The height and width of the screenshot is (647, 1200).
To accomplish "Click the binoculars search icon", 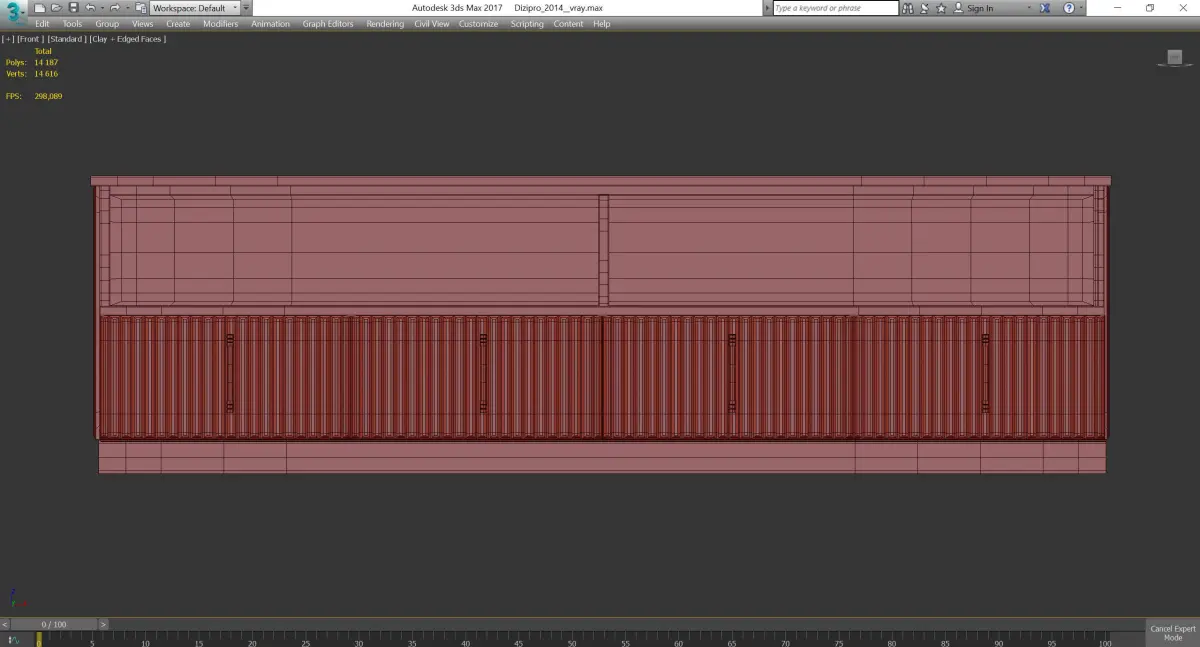I will coord(908,8).
